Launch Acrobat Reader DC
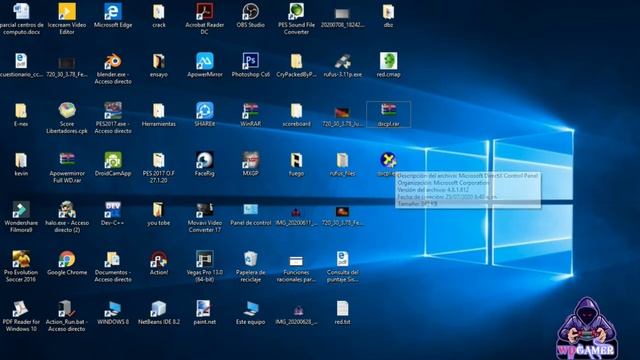This screenshot has width=640, height=360. click(x=204, y=18)
